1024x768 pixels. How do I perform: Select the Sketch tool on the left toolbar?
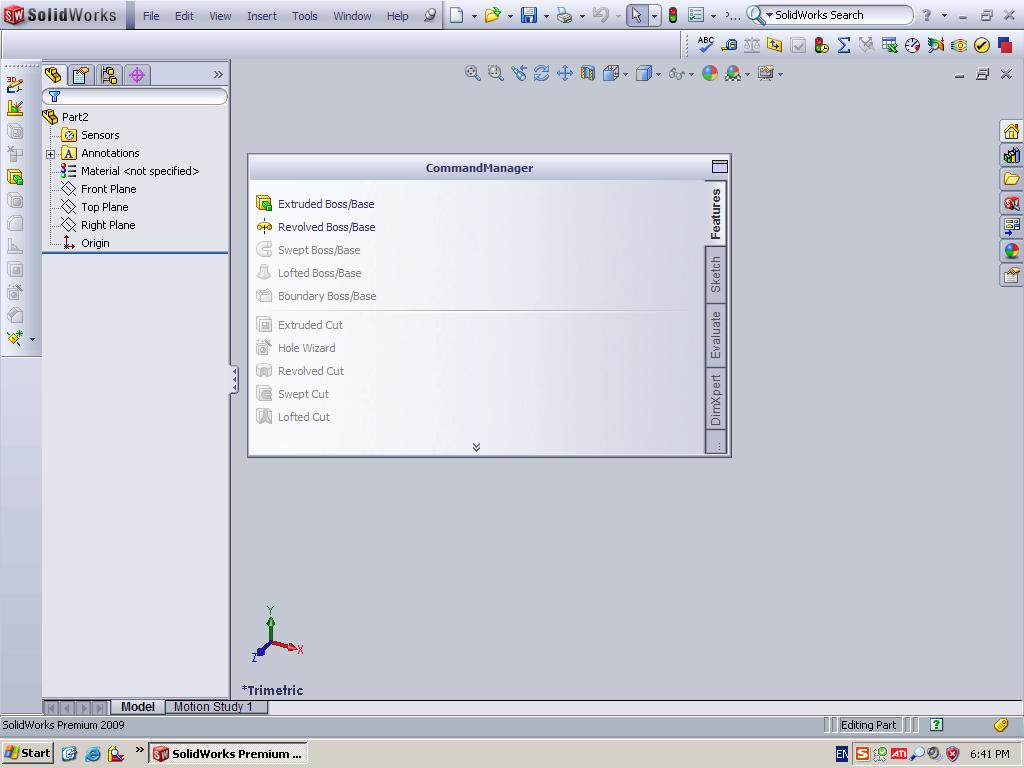click(x=14, y=108)
